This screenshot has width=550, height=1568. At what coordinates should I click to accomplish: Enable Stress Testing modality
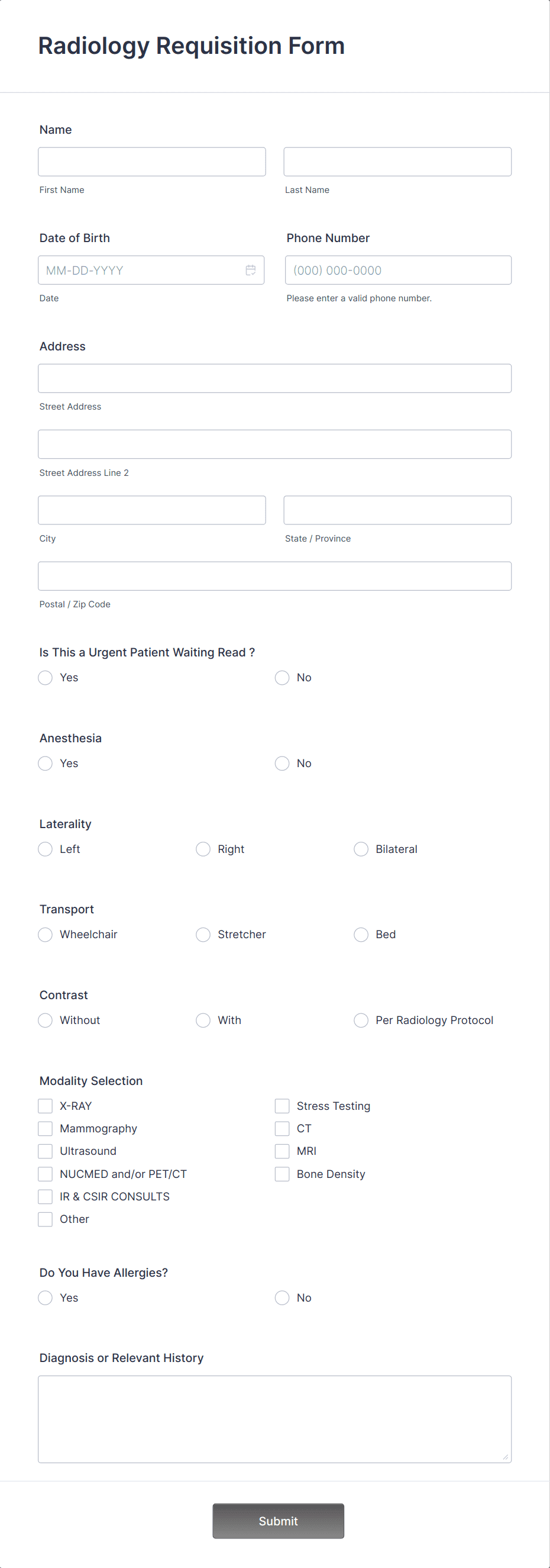click(x=282, y=1105)
